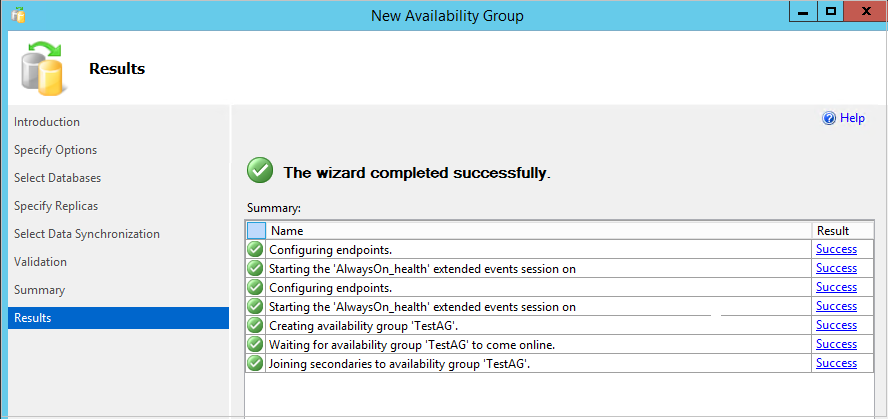888x419 pixels.
Task: Select the Select Databases step
Action: [x=58, y=178]
